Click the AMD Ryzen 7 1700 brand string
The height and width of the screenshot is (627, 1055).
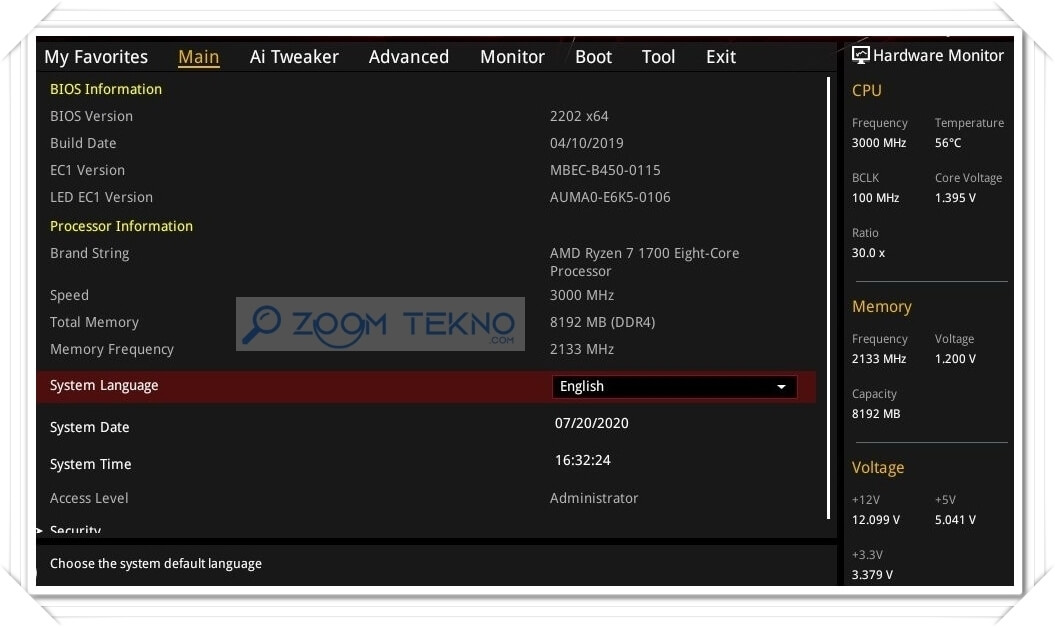644,262
